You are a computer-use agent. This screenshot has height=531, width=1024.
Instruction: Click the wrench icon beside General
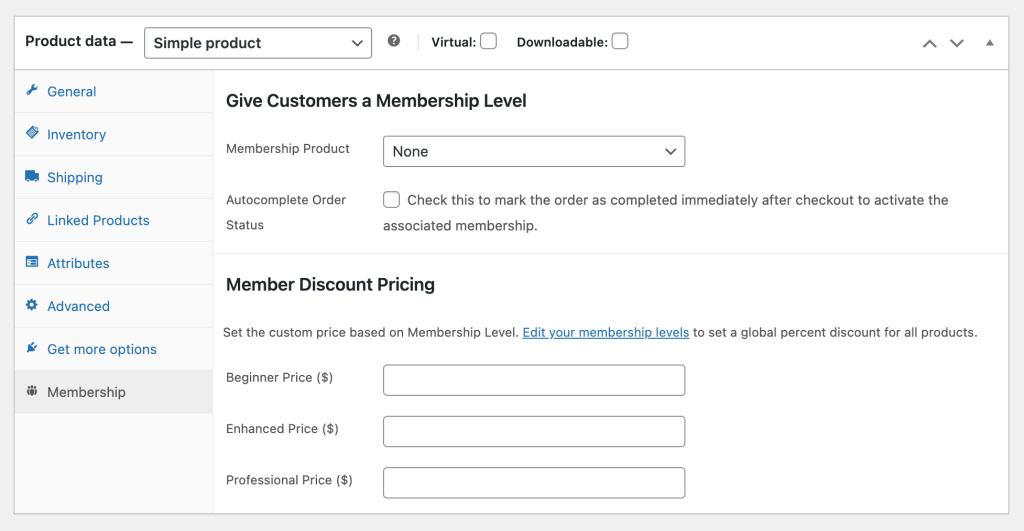click(32, 91)
